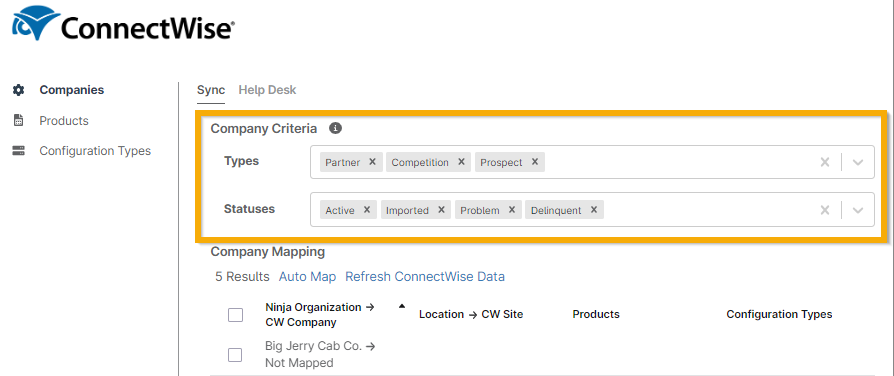Image resolution: width=894 pixels, height=376 pixels.
Task: Click the Statuses field label
Action: pos(249,209)
